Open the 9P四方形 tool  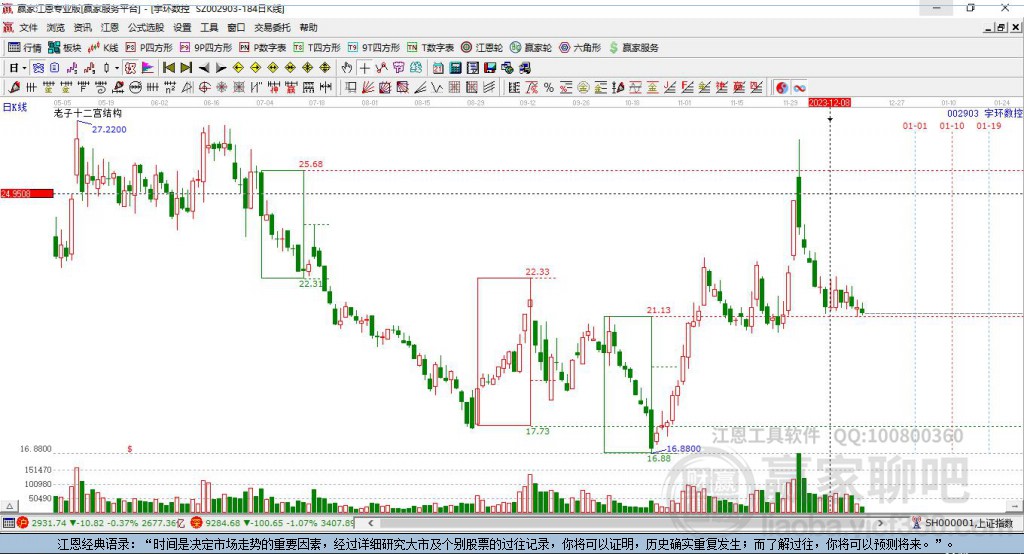click(x=206, y=48)
